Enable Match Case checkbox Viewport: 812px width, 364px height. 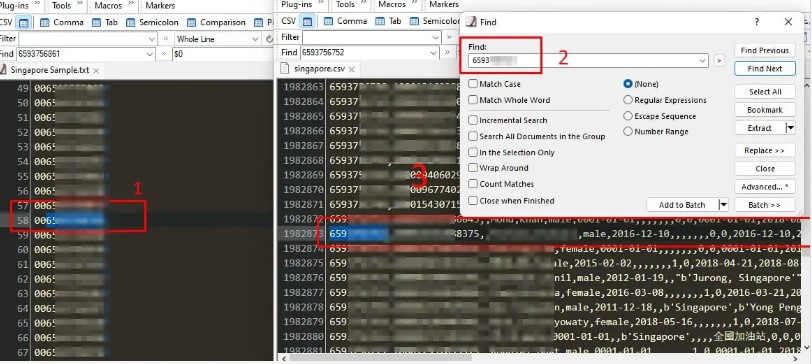coord(473,84)
